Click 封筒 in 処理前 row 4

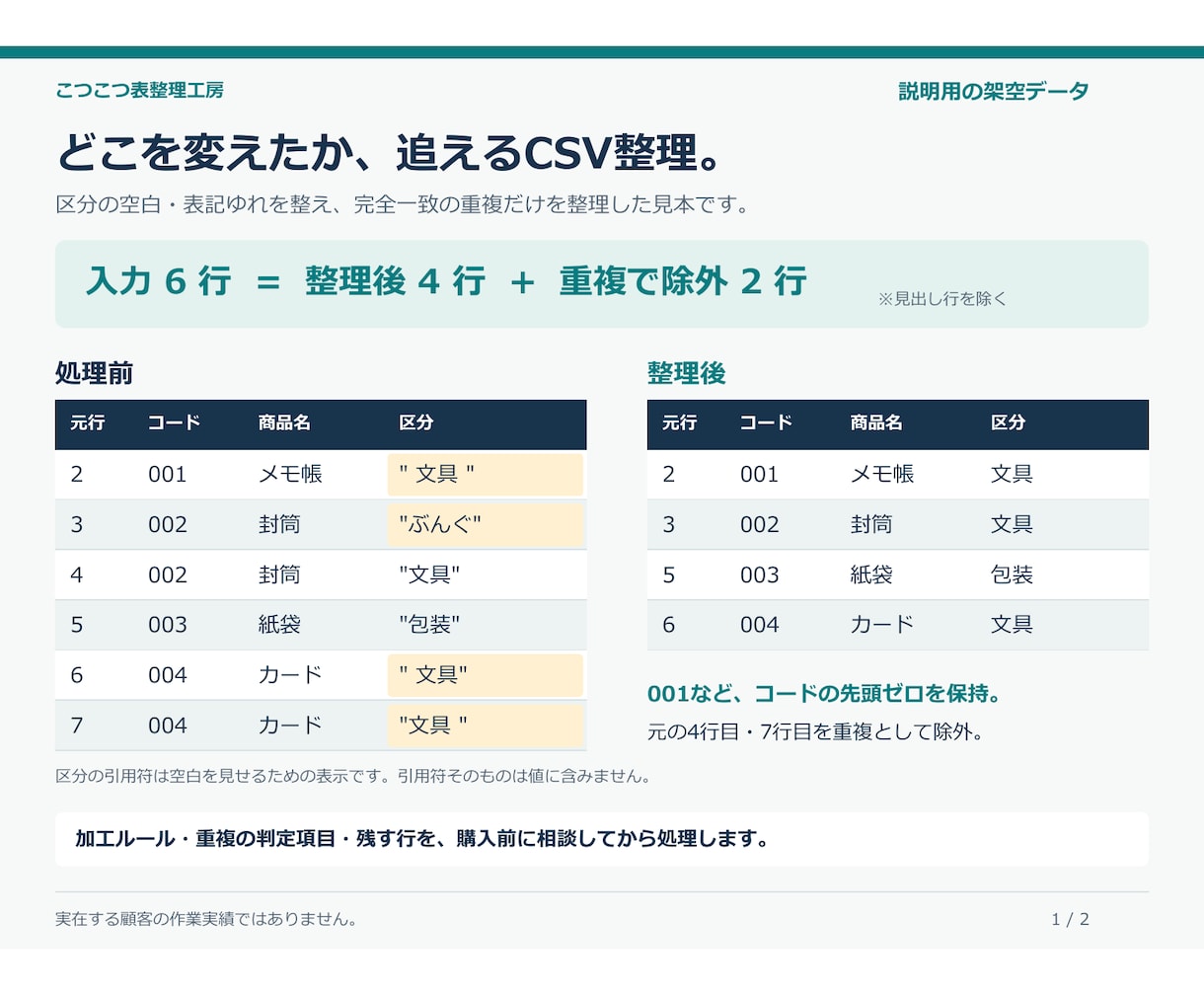[279, 574]
